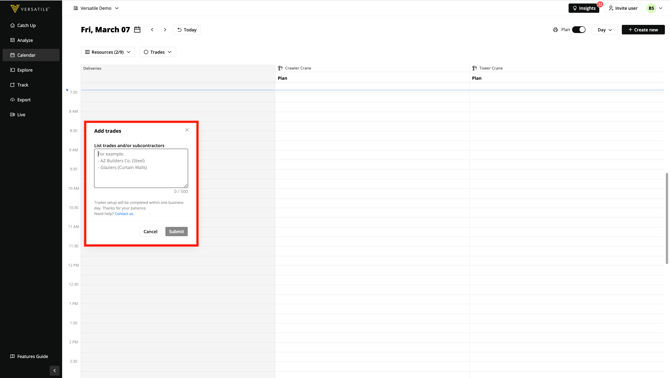Viewport: 670px width, 378px height.
Task: Click the Fri, March 07 date heading
Action: coord(105,30)
